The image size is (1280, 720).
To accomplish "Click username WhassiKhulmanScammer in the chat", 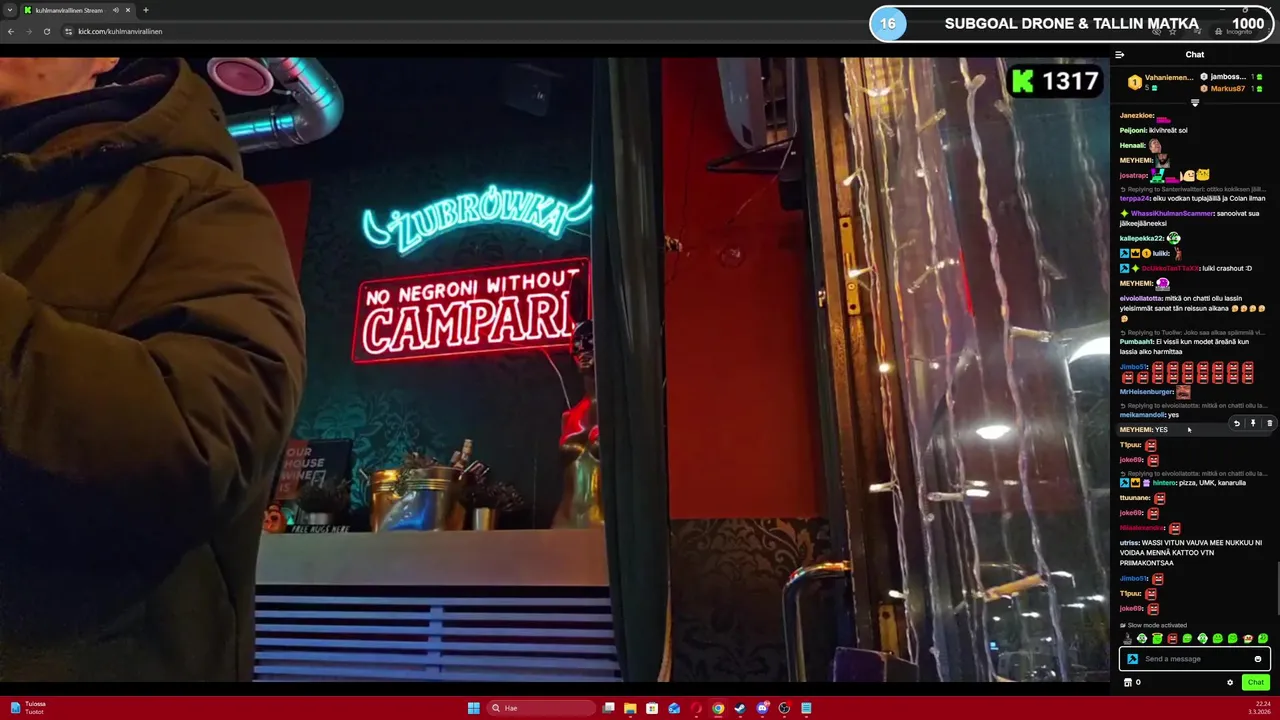I will (1171, 213).
